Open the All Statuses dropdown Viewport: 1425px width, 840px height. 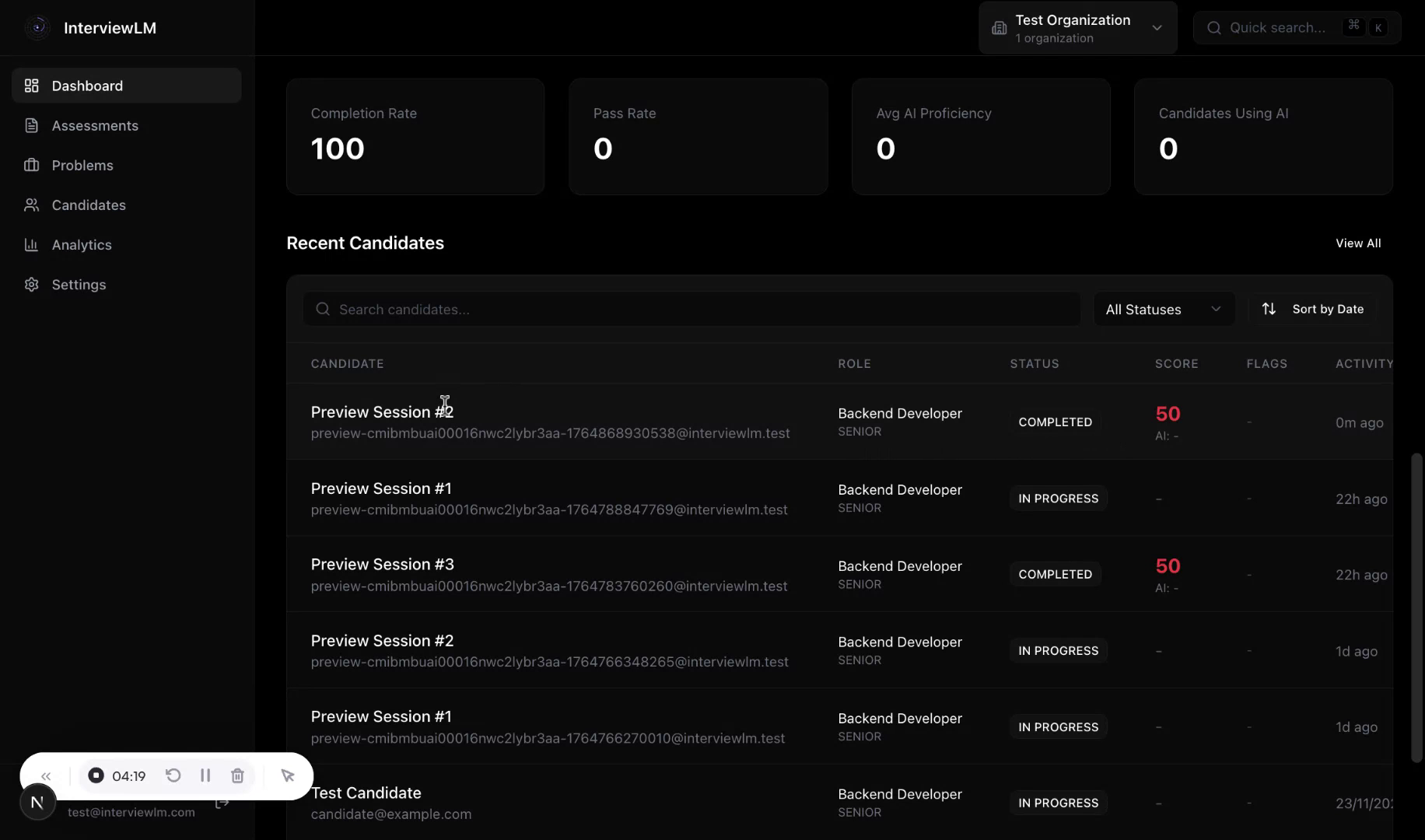click(x=1164, y=309)
